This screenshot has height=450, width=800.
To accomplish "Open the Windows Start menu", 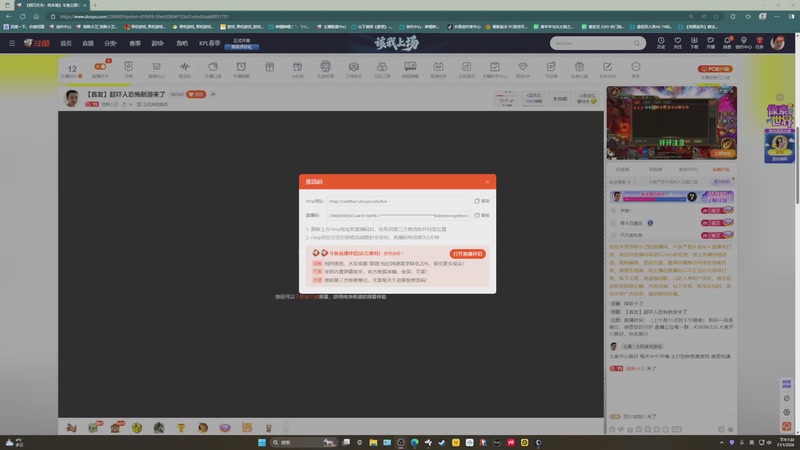I will click(x=262, y=442).
